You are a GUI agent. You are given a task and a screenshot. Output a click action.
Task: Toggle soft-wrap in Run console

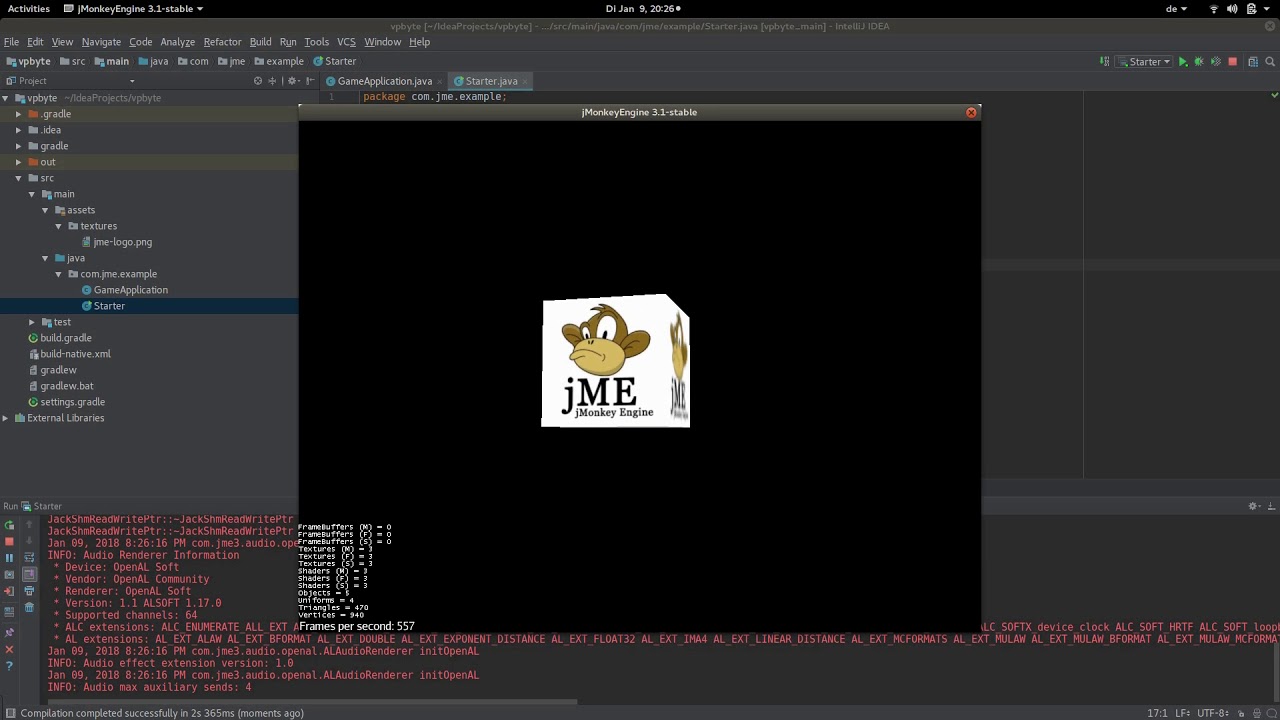click(29, 558)
